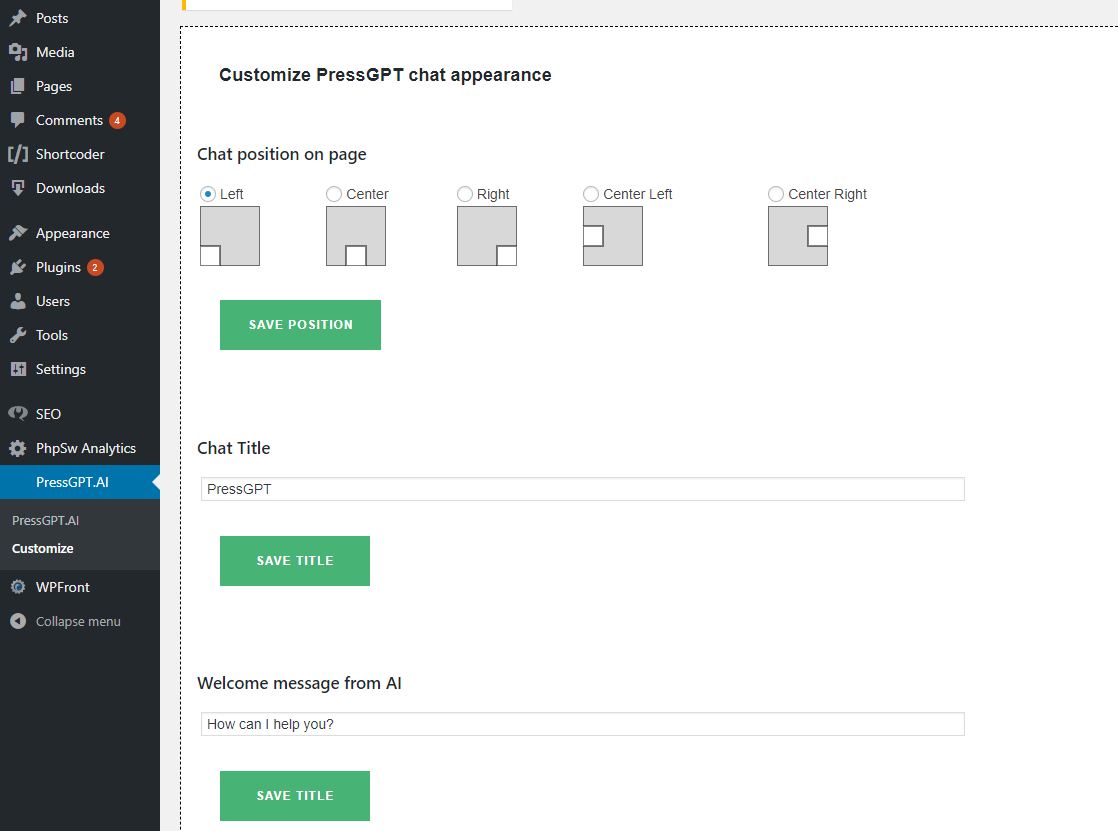Open the Media menu

(80, 52)
